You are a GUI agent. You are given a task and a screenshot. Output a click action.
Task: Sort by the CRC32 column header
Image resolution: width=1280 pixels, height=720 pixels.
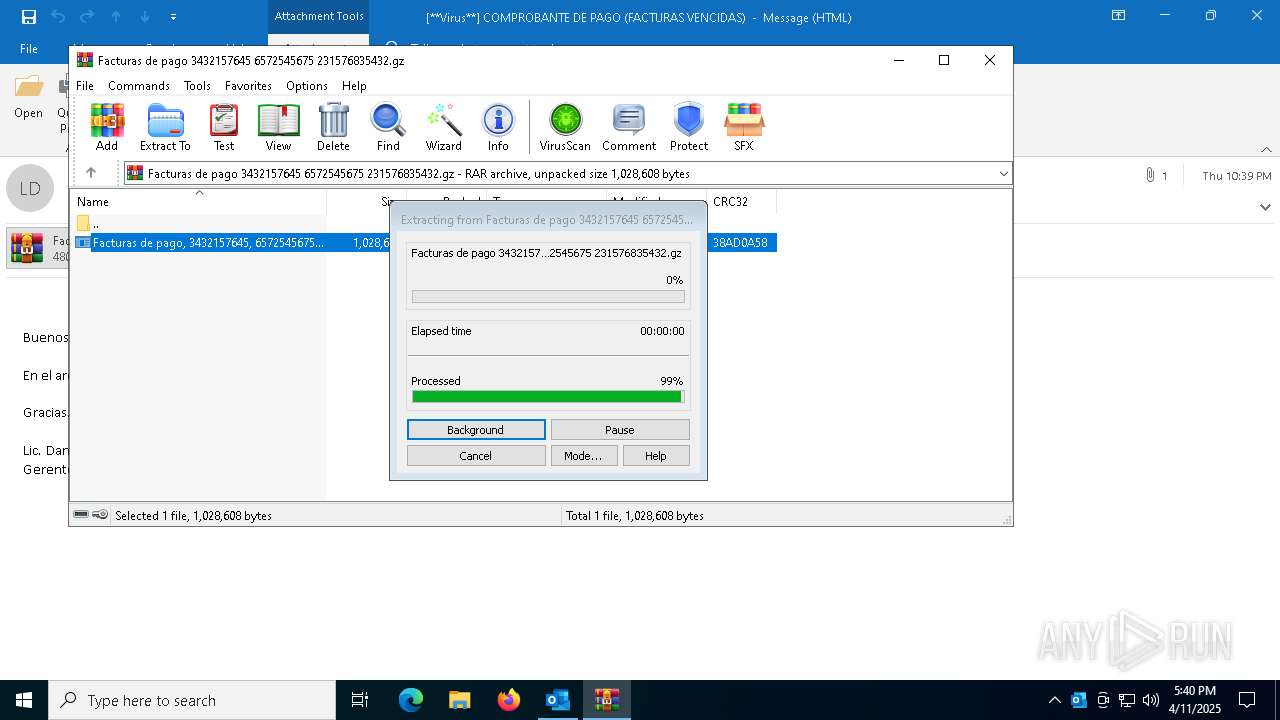pyautogui.click(x=741, y=201)
